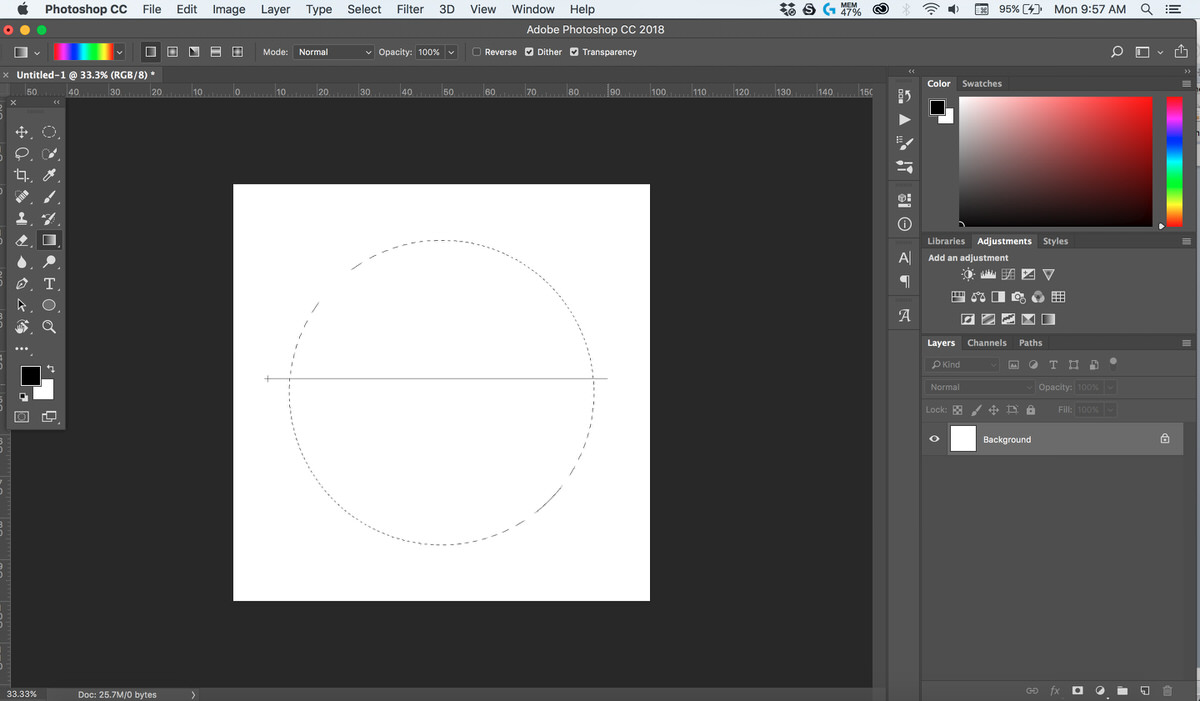Swap foreground and background colors
The image size is (1200, 701).
[50, 369]
